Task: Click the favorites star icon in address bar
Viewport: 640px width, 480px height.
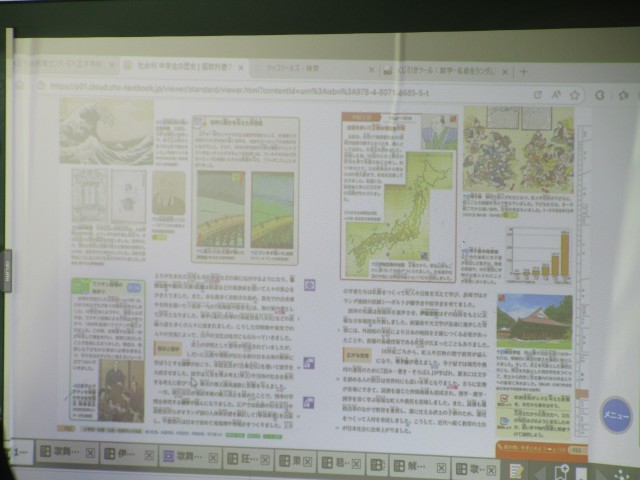Action: click(x=574, y=94)
